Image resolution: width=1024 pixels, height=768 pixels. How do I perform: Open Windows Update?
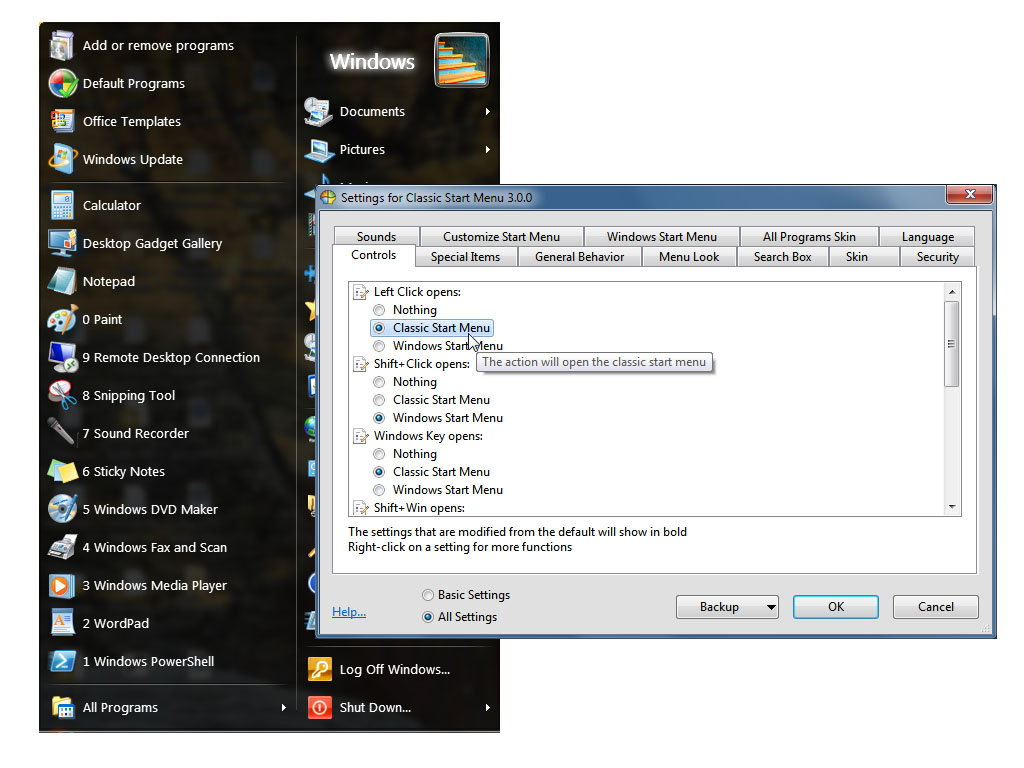[132, 160]
